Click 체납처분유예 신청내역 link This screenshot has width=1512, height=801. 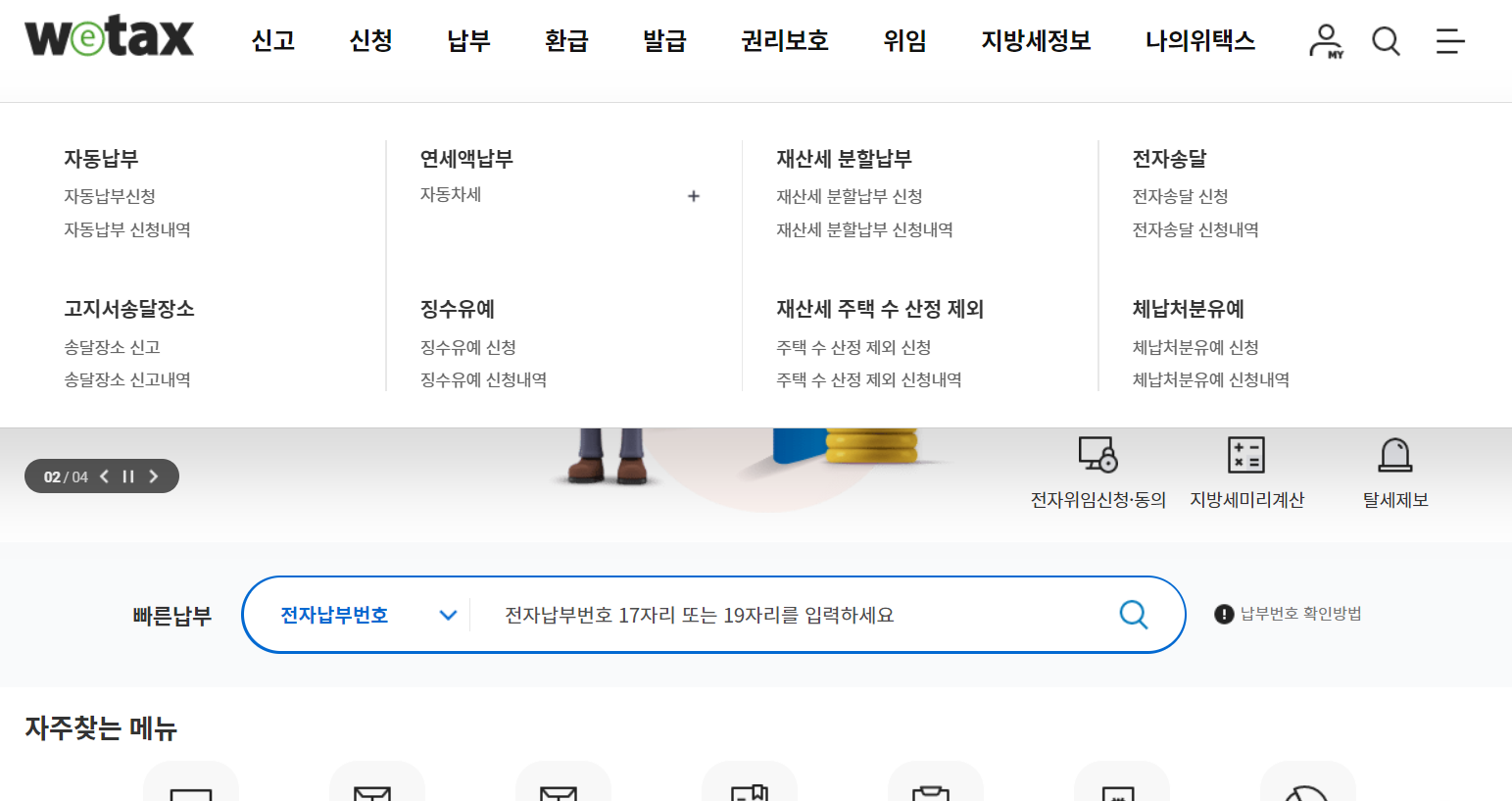click(x=1211, y=379)
